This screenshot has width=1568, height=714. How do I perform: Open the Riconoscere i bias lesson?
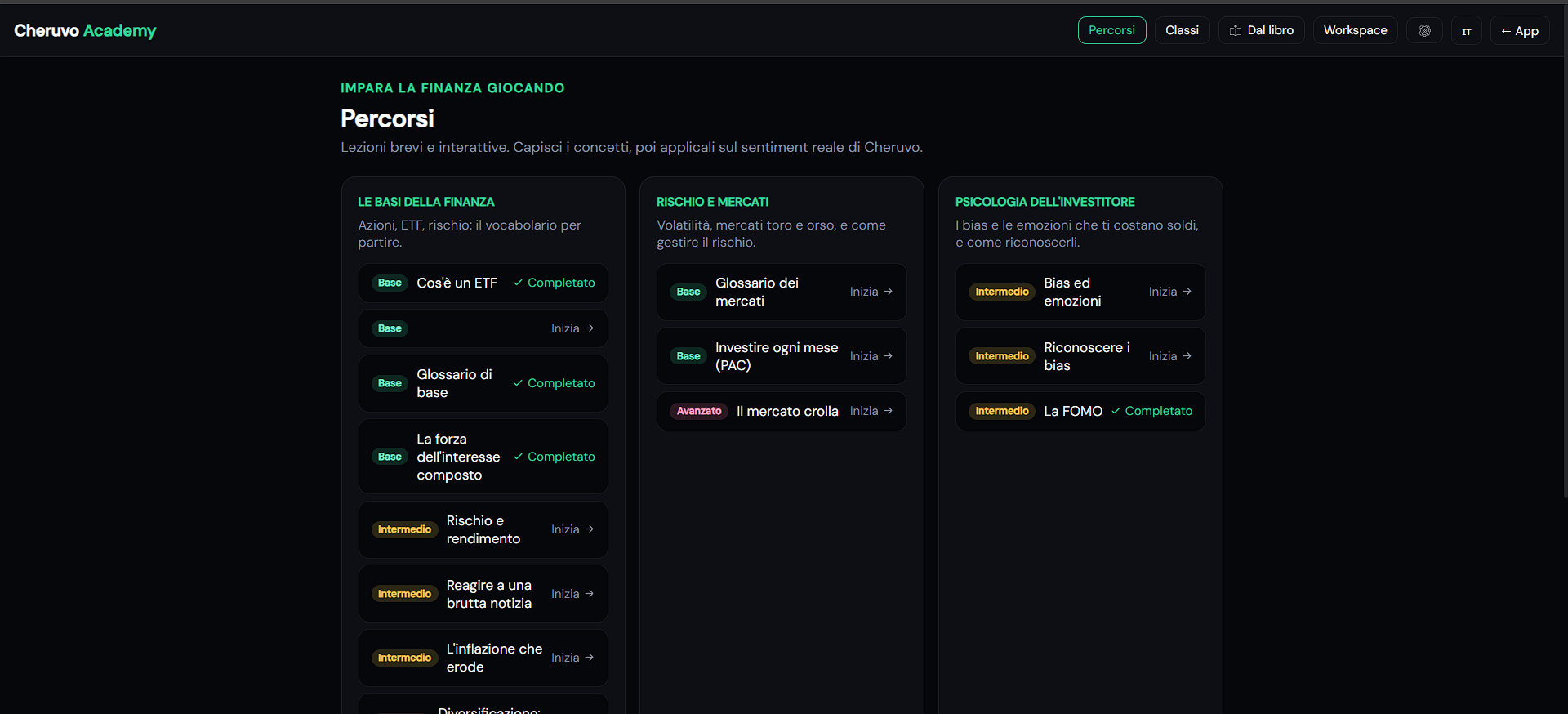pyautogui.click(x=1080, y=356)
